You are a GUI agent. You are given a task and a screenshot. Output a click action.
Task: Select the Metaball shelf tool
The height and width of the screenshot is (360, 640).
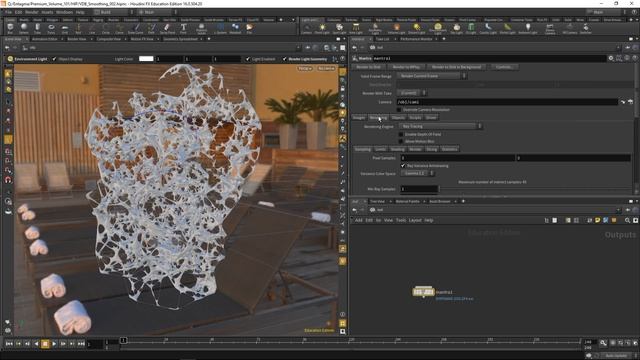tap(235, 28)
